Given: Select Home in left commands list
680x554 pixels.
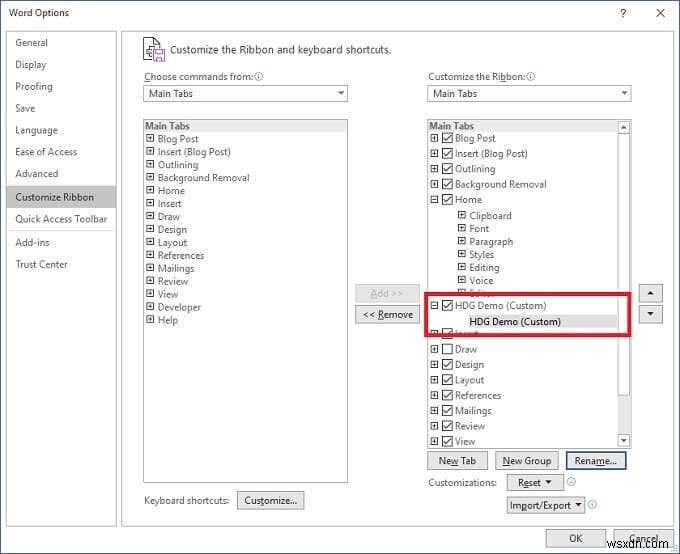Looking at the screenshot, I should [x=171, y=190].
